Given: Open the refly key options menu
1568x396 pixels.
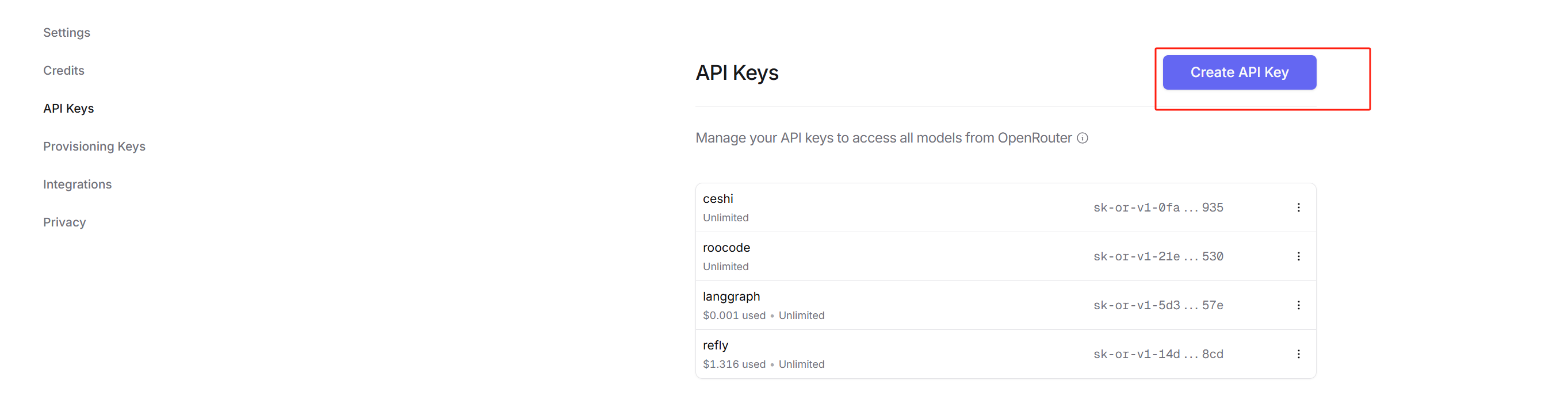Looking at the screenshot, I should [1298, 354].
